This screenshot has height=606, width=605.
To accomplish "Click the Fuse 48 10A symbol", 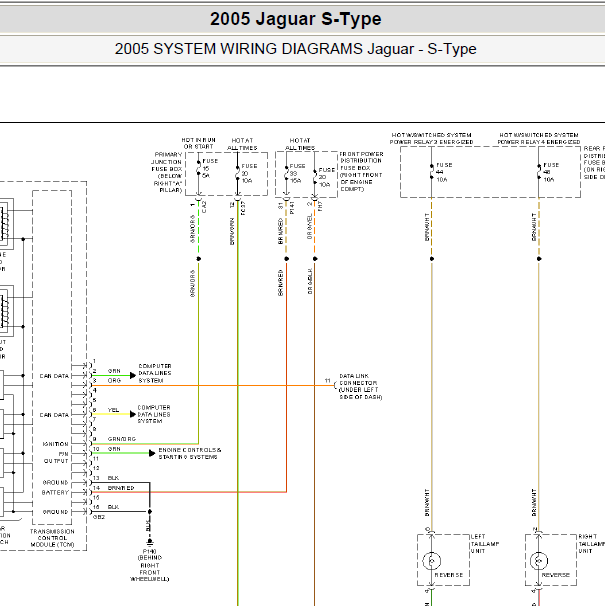I will pyautogui.click(x=539, y=172).
